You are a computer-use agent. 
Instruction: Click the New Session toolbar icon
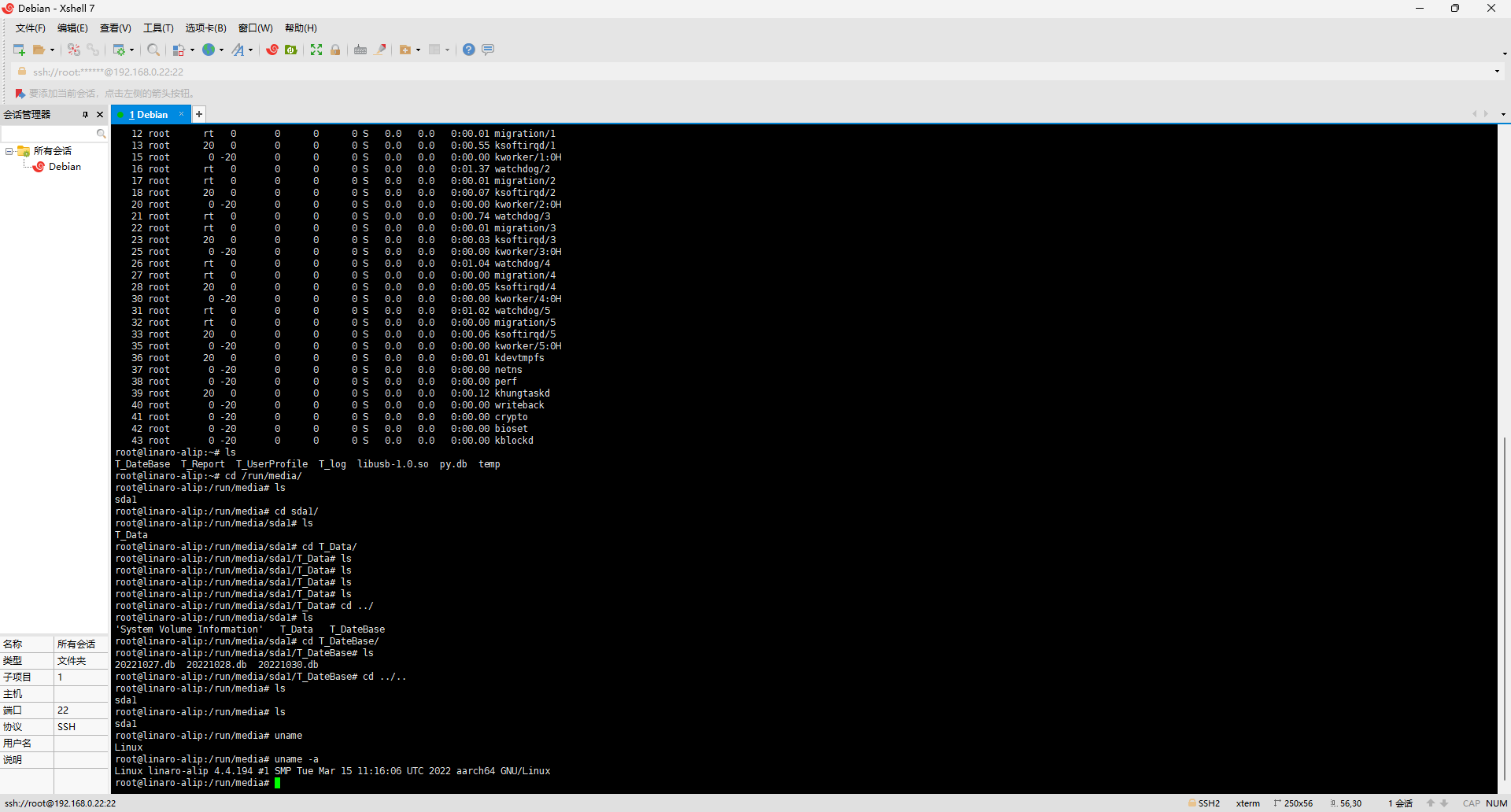pyautogui.click(x=19, y=50)
